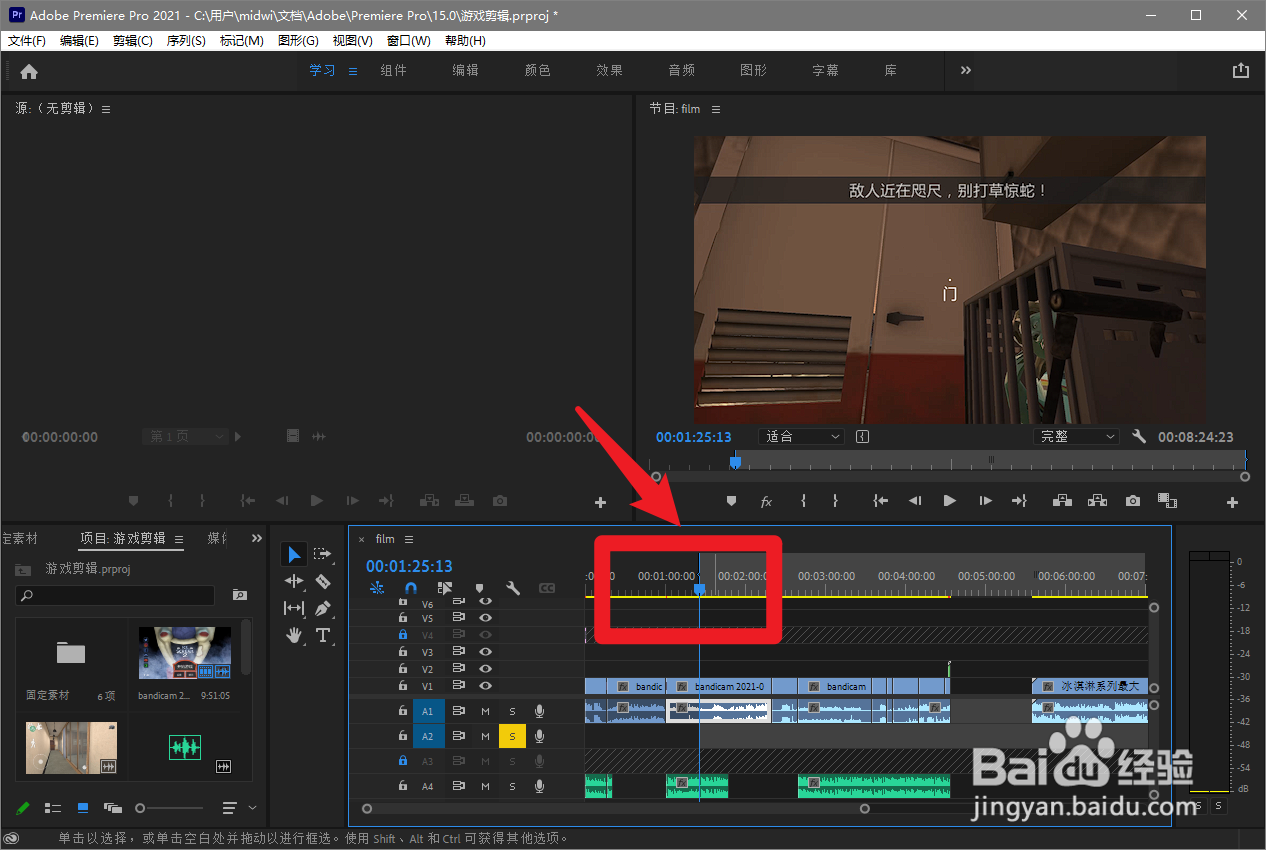
Task: Select the Track Select Forward tool
Action: tap(322, 554)
